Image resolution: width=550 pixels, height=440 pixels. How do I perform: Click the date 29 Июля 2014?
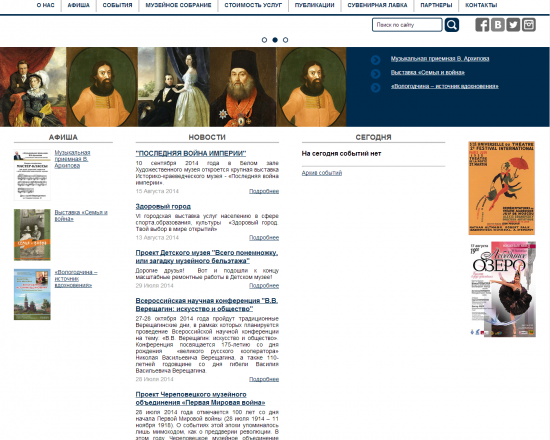point(155,286)
